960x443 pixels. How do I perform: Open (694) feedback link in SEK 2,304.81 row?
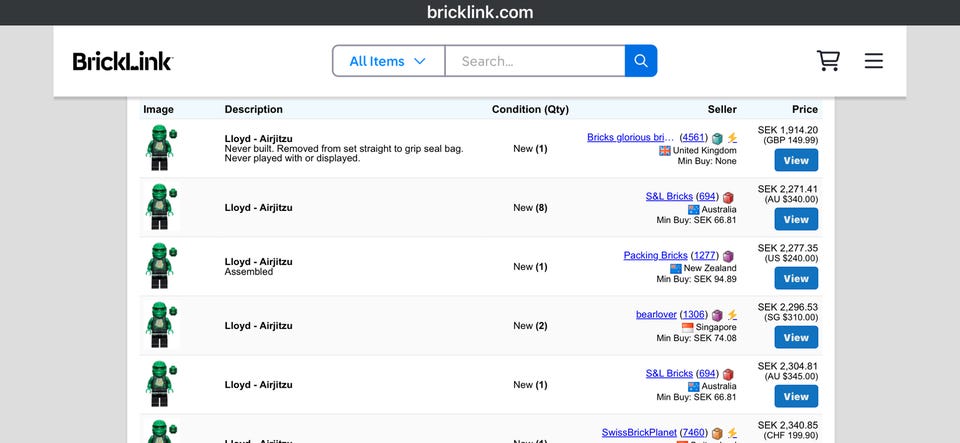point(707,373)
